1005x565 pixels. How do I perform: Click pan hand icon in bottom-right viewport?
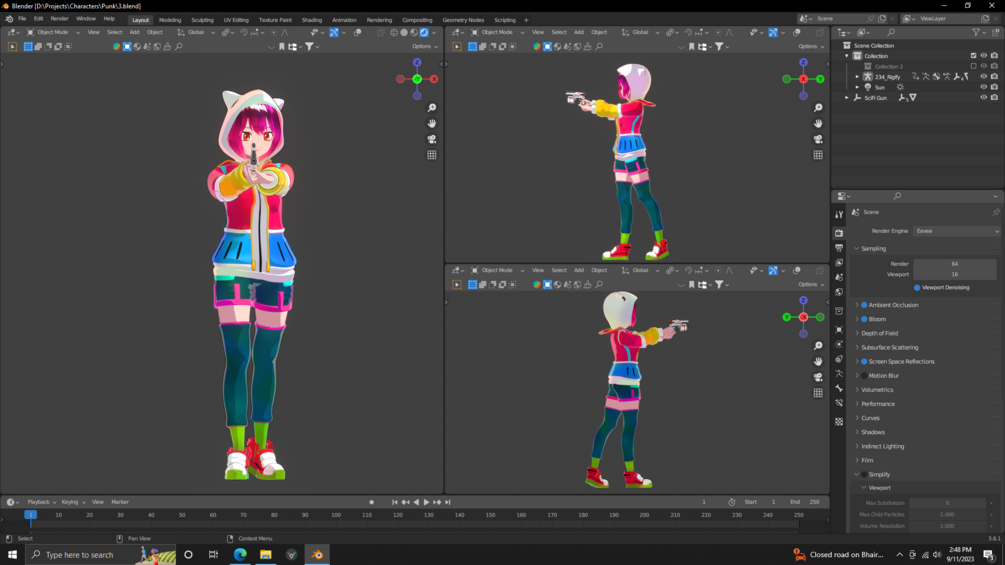pyautogui.click(x=818, y=361)
